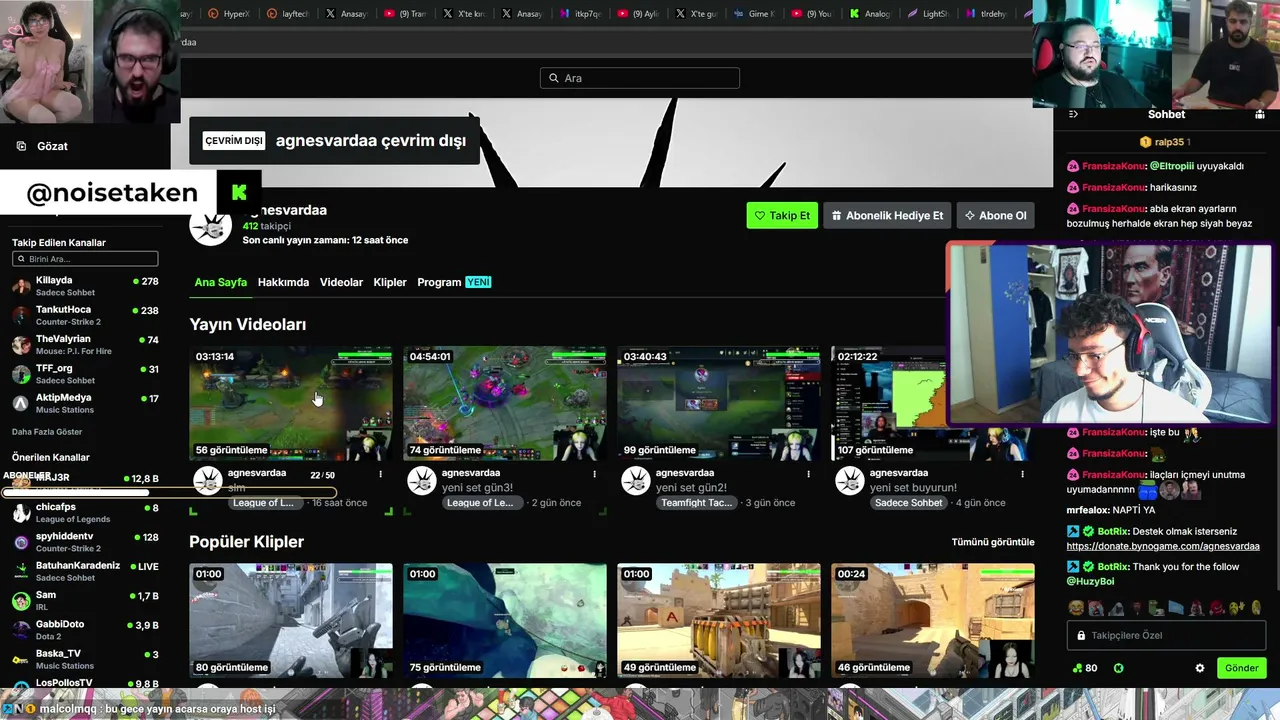Play the clip with 49 görüntüleme

pyautogui.click(x=719, y=620)
